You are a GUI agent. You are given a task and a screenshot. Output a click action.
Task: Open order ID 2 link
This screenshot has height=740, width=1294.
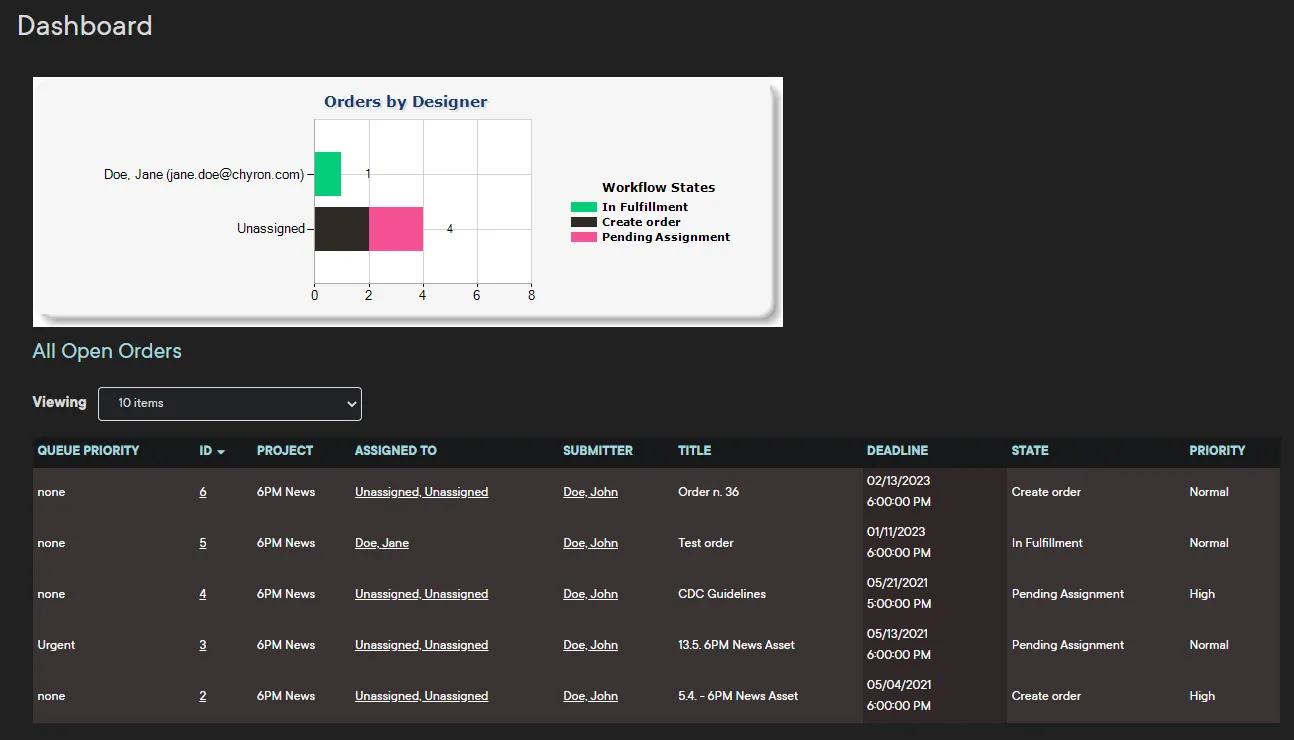coord(203,696)
